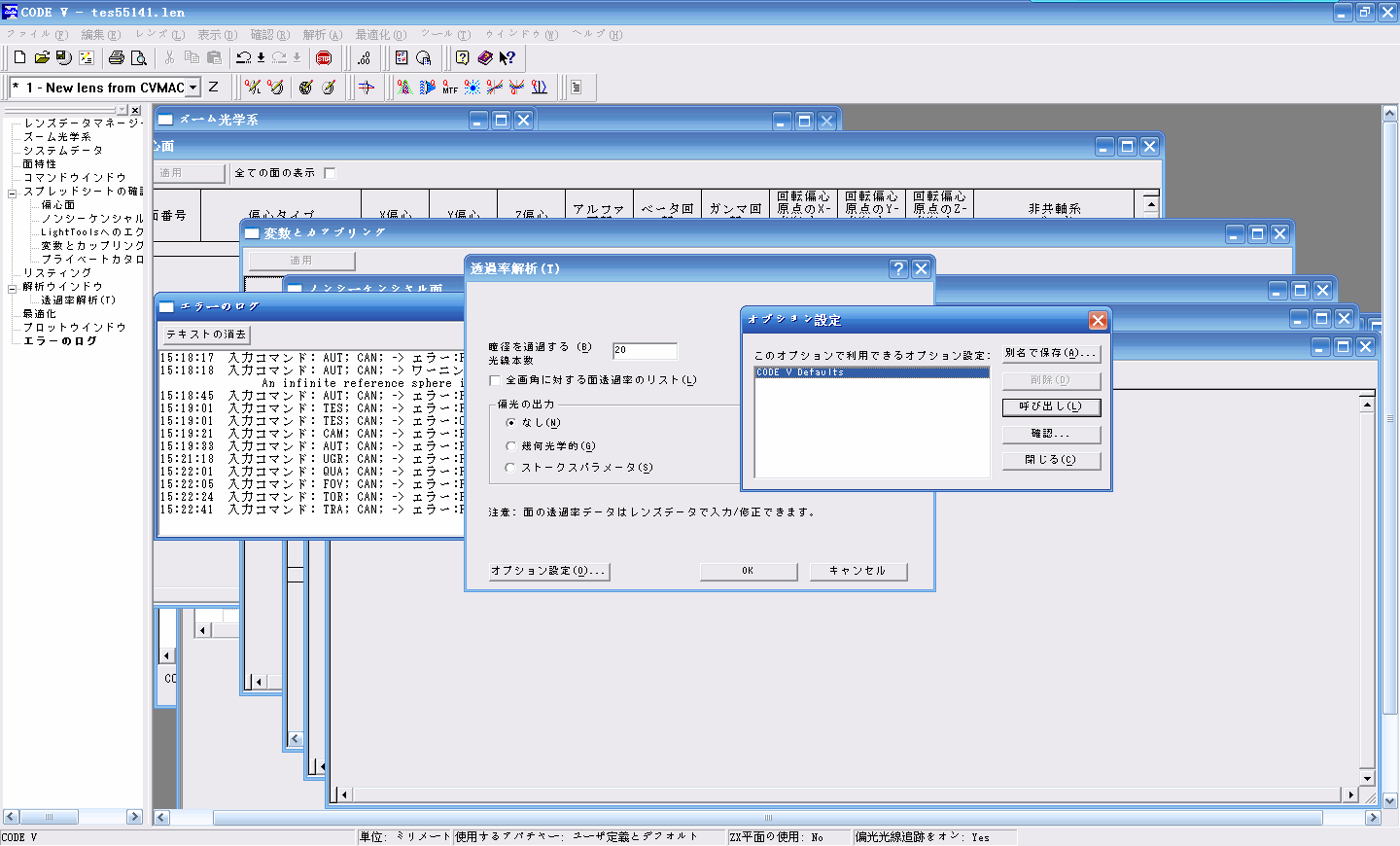
Task: Click the 確認... button in option settings
Action: pyautogui.click(x=1052, y=435)
